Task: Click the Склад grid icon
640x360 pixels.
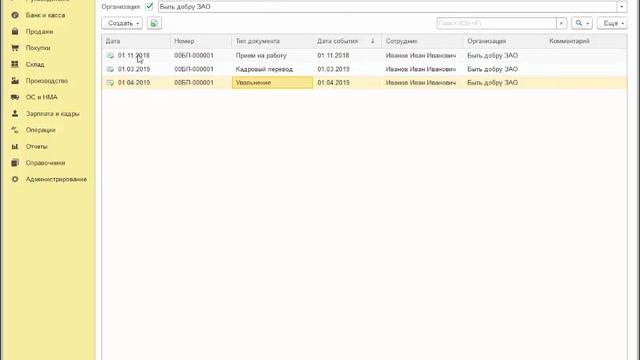Action: coord(15,64)
